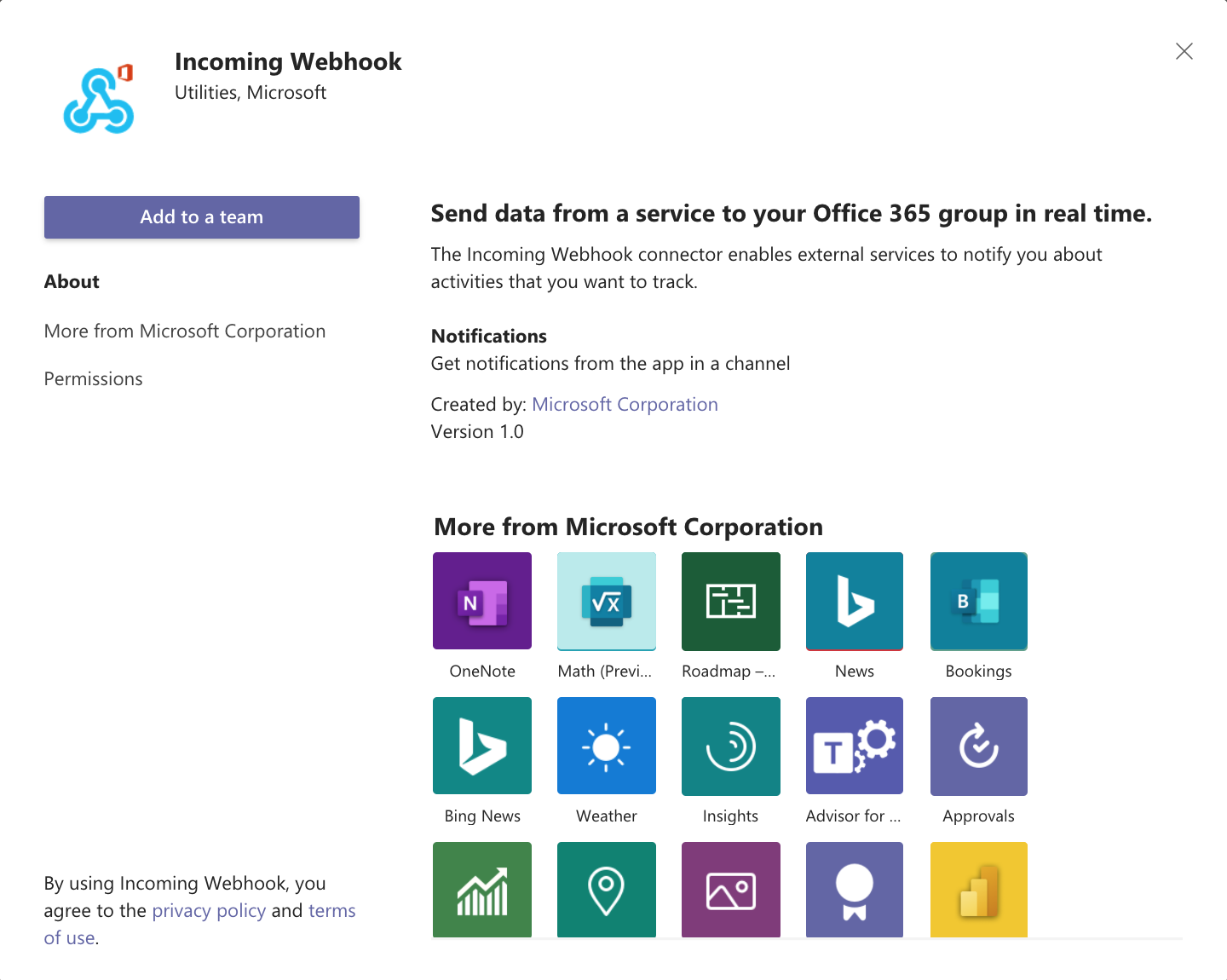This screenshot has width=1227, height=980.
Task: Open the Permissions section
Action: pos(94,379)
